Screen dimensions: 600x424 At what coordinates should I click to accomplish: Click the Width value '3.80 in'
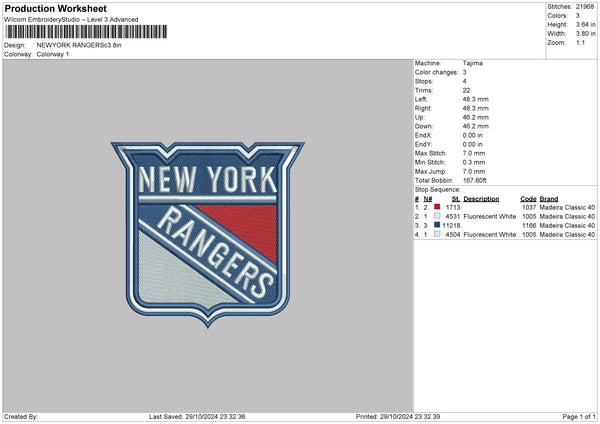pos(585,34)
